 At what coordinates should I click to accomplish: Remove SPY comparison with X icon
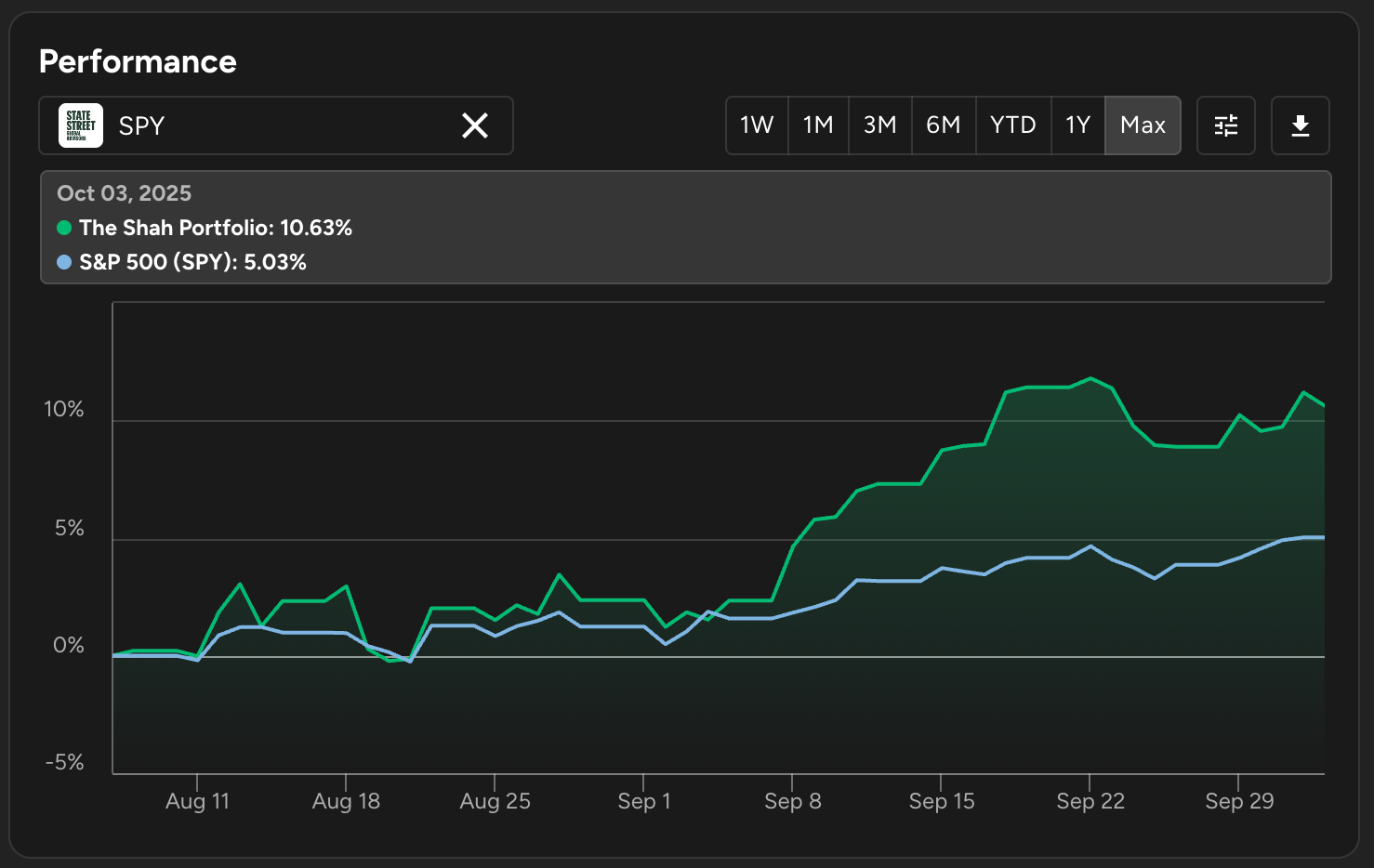[475, 125]
